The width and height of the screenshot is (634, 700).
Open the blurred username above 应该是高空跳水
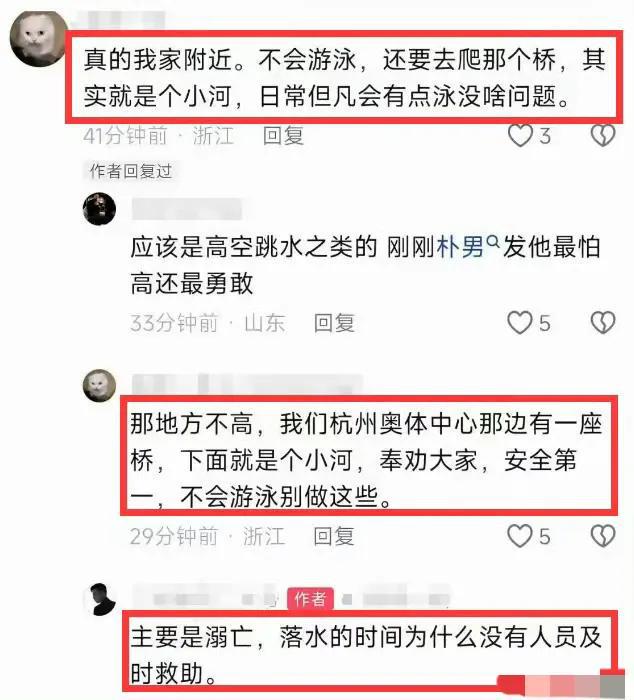[187, 209]
